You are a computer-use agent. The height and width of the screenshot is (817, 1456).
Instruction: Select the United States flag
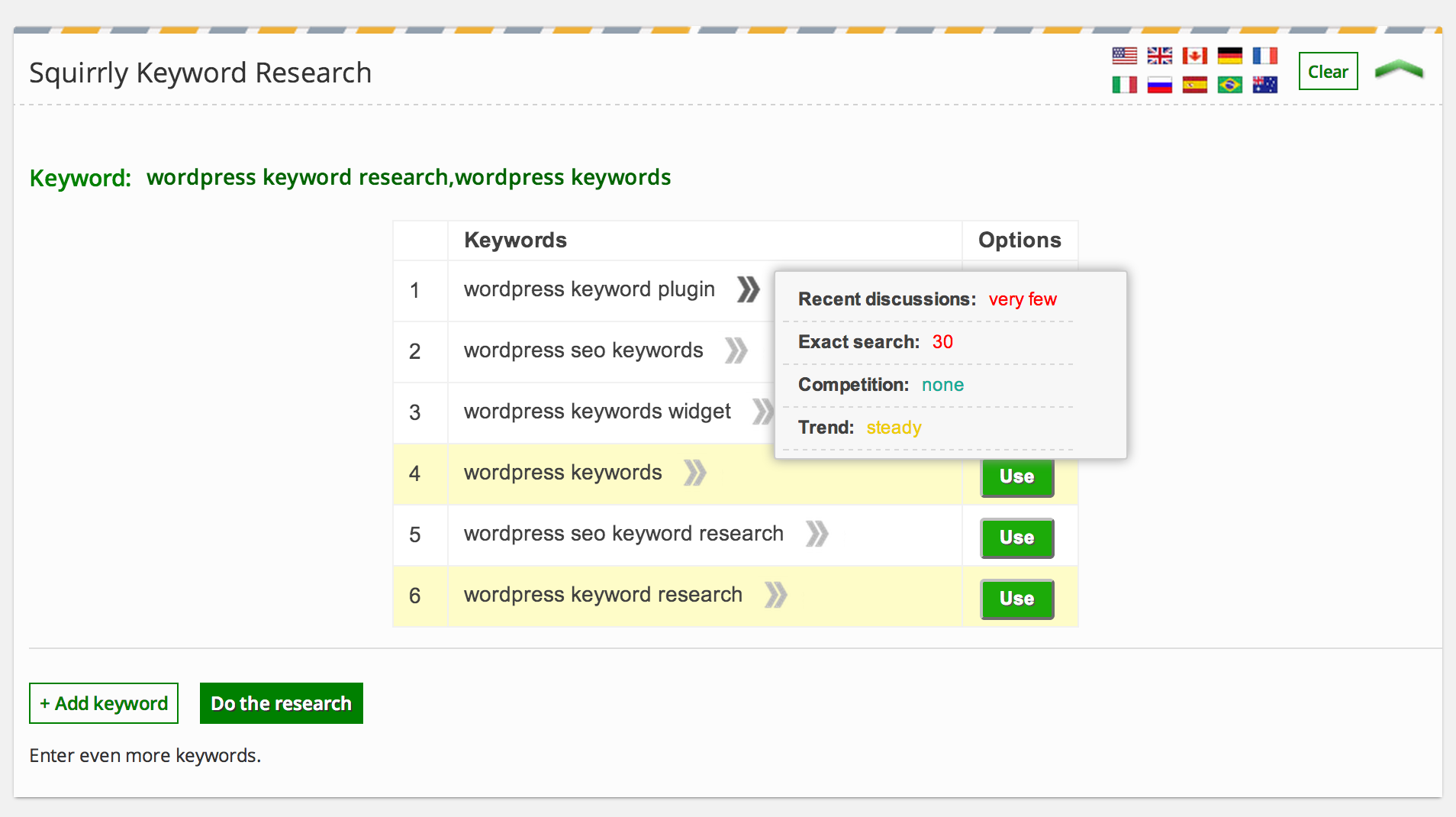tap(1124, 56)
